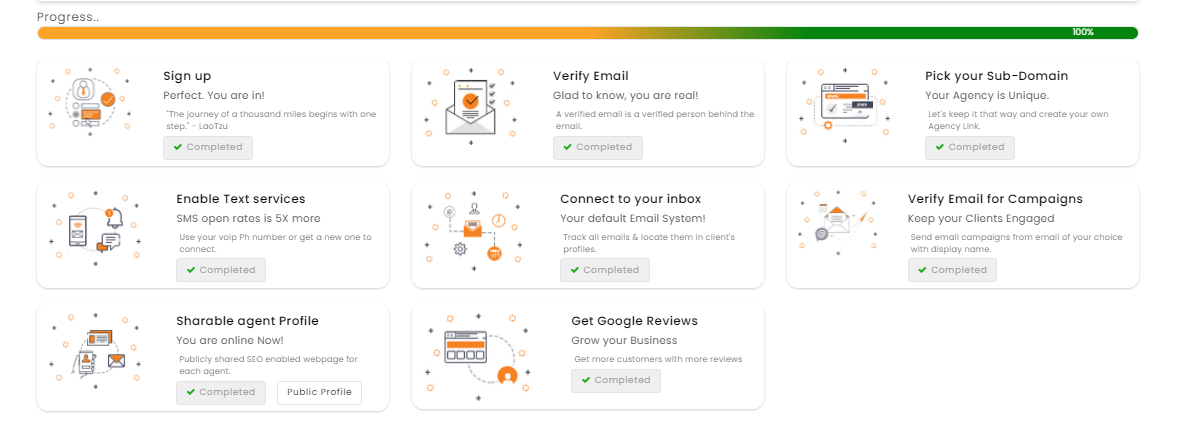This screenshot has width=1187, height=423.
Task: Click Completed button under Pick your Sub-Domain
Action: 970,148
